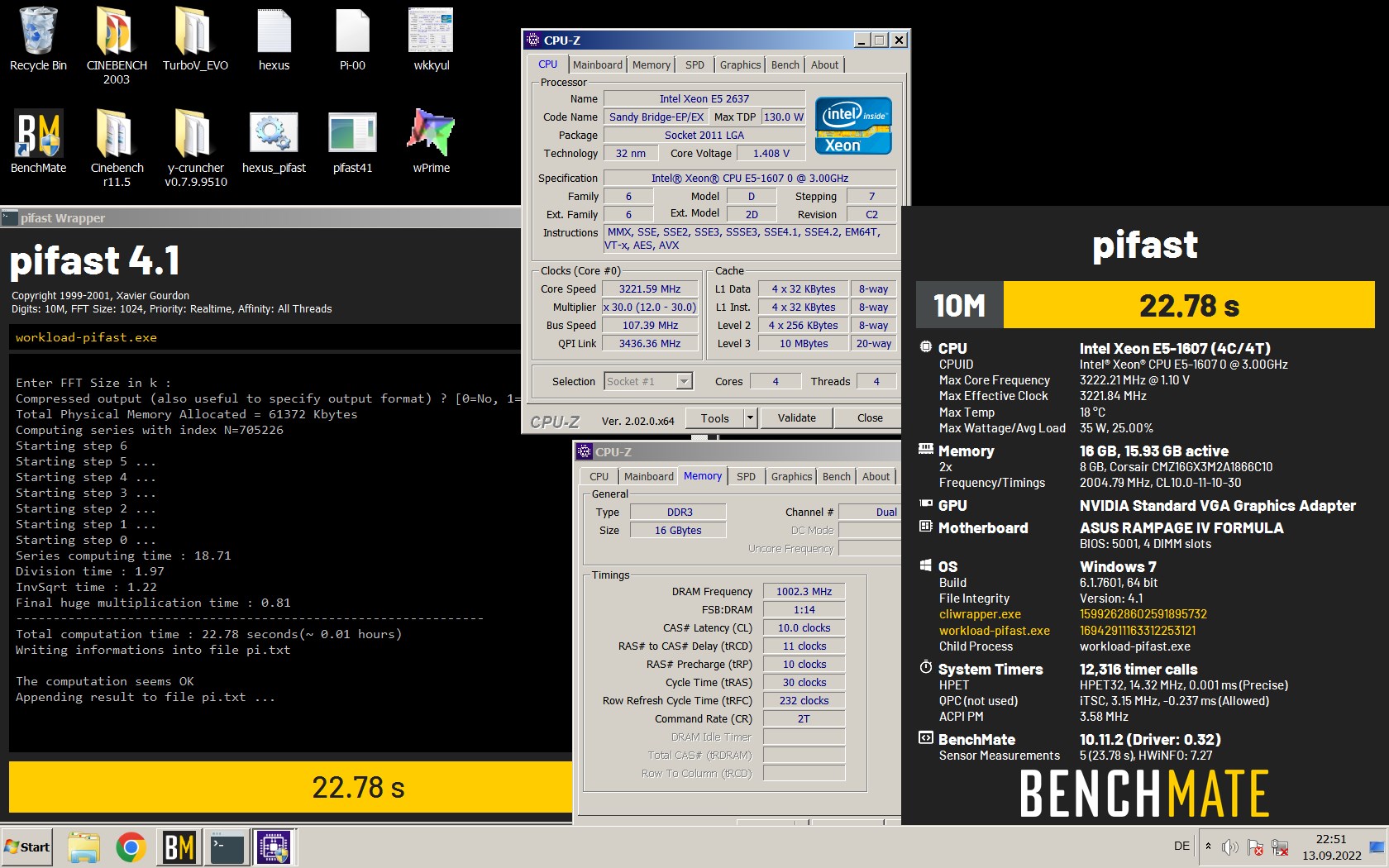Select the Pi-00 file icon
This screenshot has height=868, width=1389.
352,39
